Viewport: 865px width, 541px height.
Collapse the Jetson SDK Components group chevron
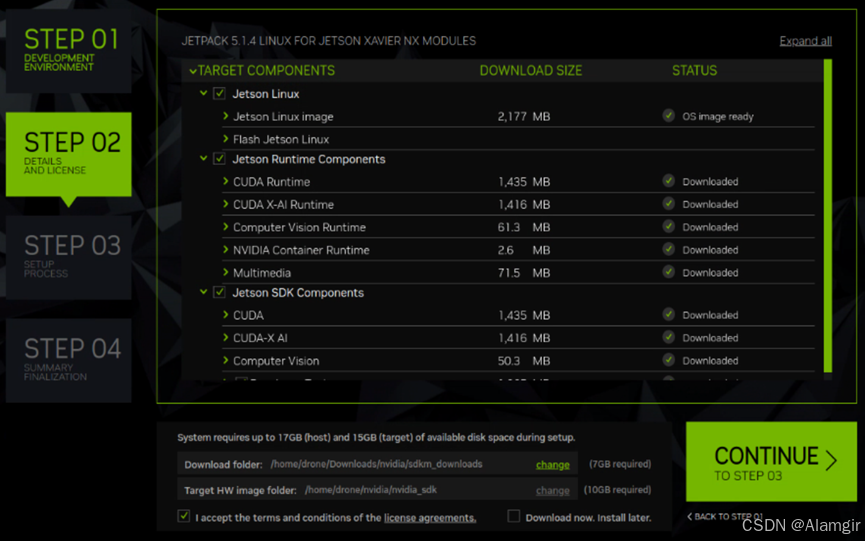pyautogui.click(x=203, y=292)
